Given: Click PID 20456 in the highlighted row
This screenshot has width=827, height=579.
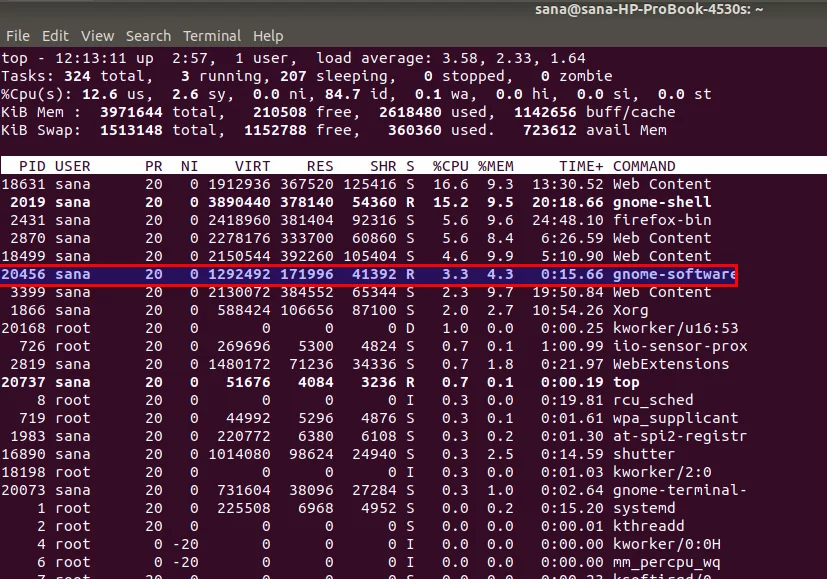Looking at the screenshot, I should pyautogui.click(x=23, y=274).
